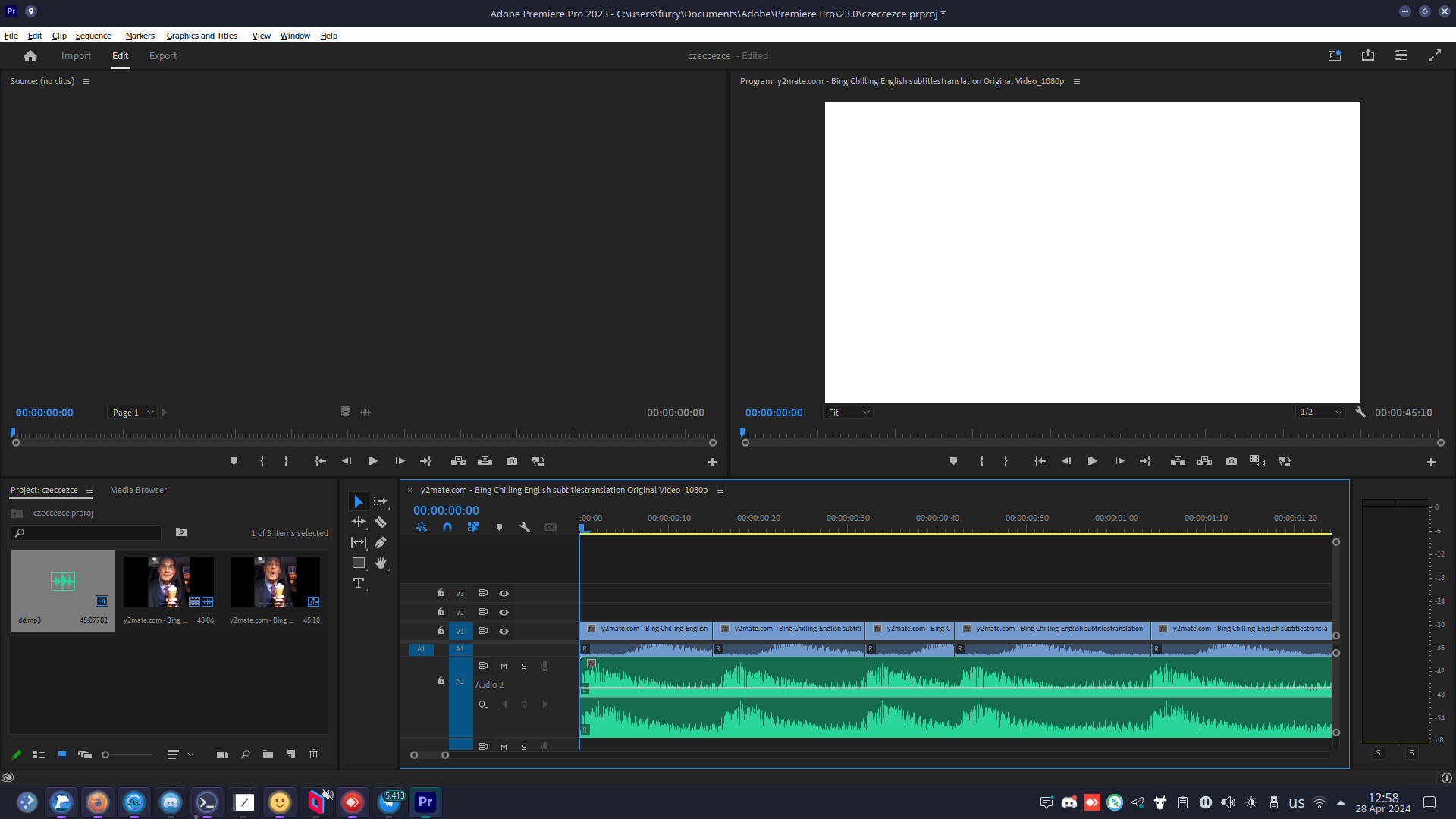The image size is (1456, 819).
Task: Switch to Export workspace tab
Action: click(x=163, y=56)
